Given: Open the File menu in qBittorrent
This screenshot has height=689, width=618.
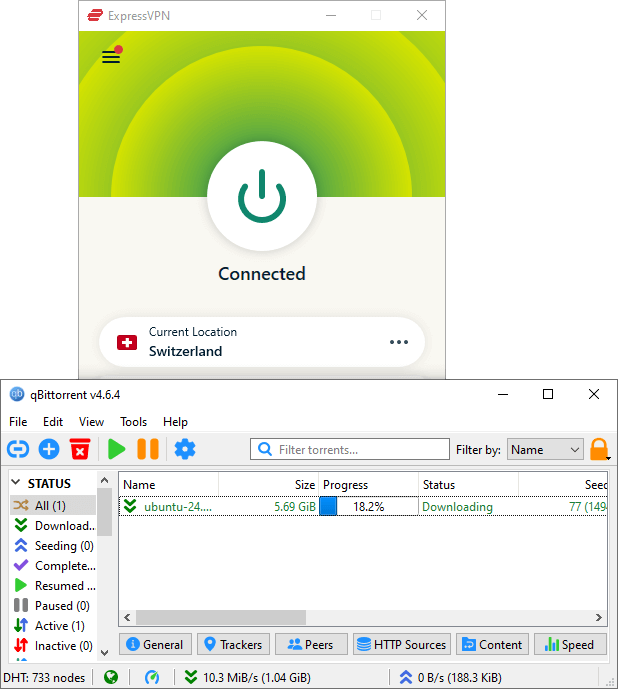Looking at the screenshot, I should tap(18, 422).
